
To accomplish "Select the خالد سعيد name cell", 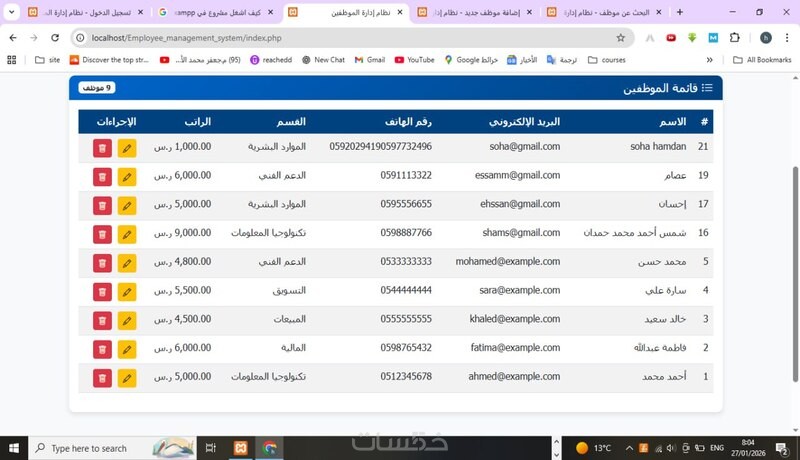I will click(x=665, y=319).
